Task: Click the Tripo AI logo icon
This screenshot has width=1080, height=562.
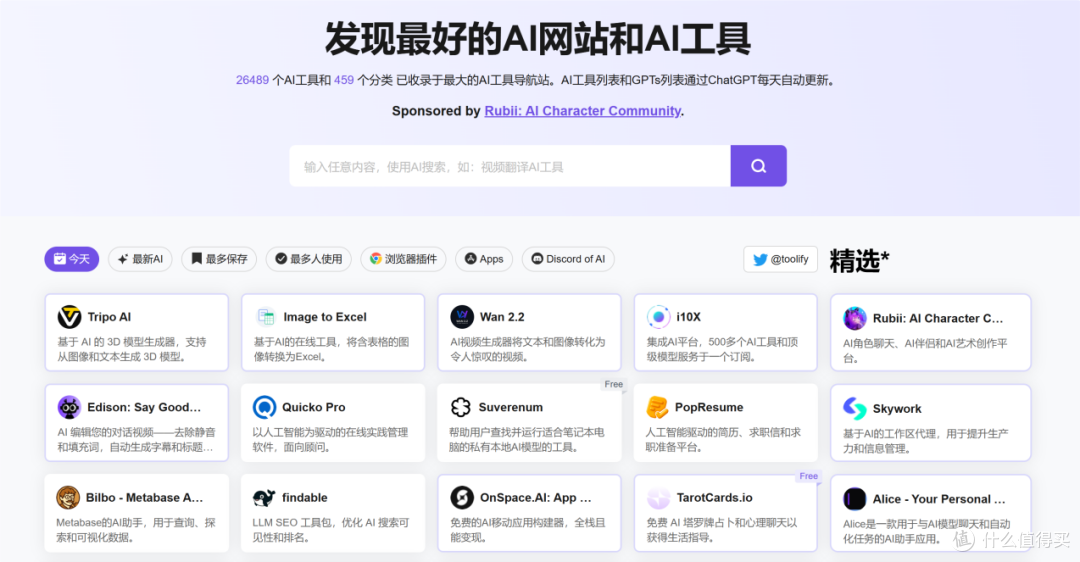Action: pyautogui.click(x=69, y=317)
